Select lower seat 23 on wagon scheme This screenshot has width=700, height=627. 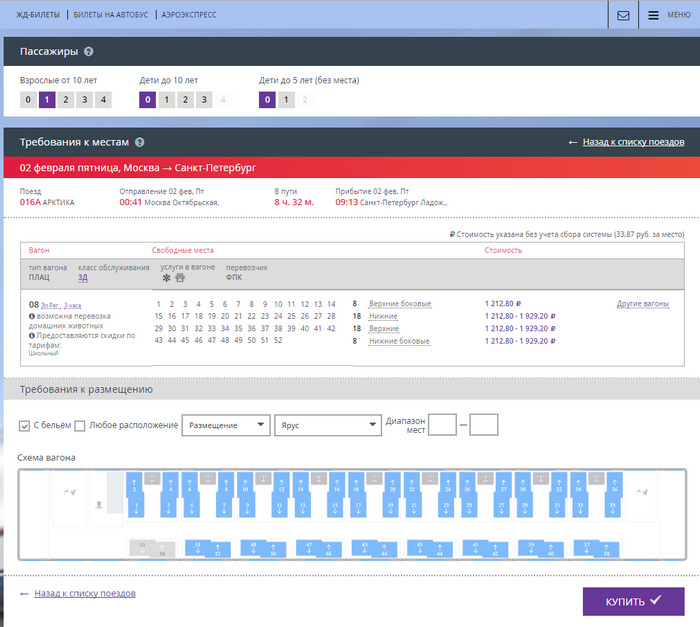(x=446, y=508)
